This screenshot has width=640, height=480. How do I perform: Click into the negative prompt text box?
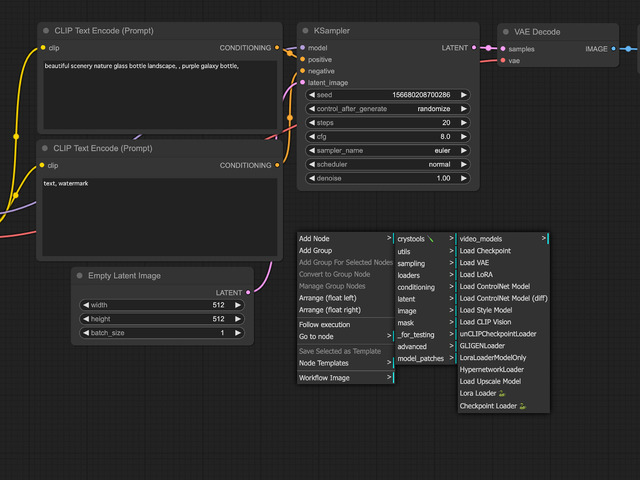click(160, 217)
